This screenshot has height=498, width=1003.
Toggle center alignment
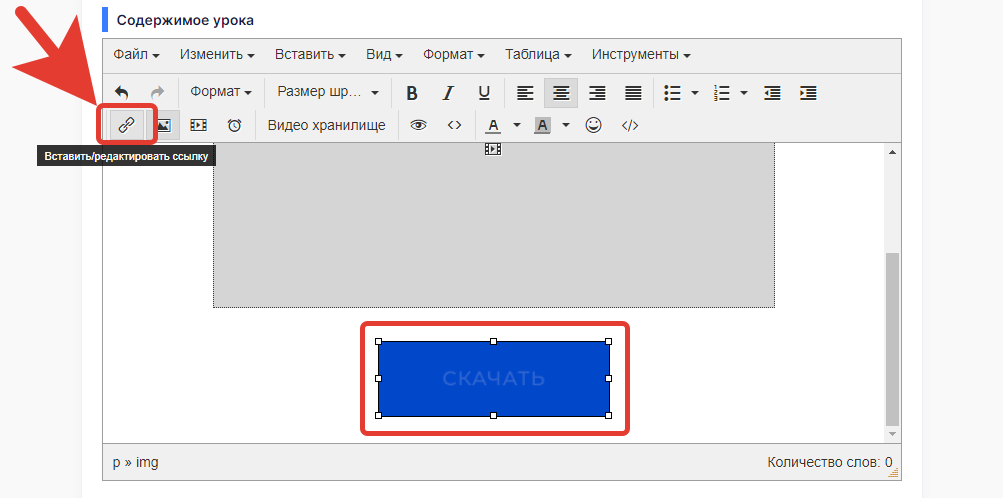(x=561, y=93)
